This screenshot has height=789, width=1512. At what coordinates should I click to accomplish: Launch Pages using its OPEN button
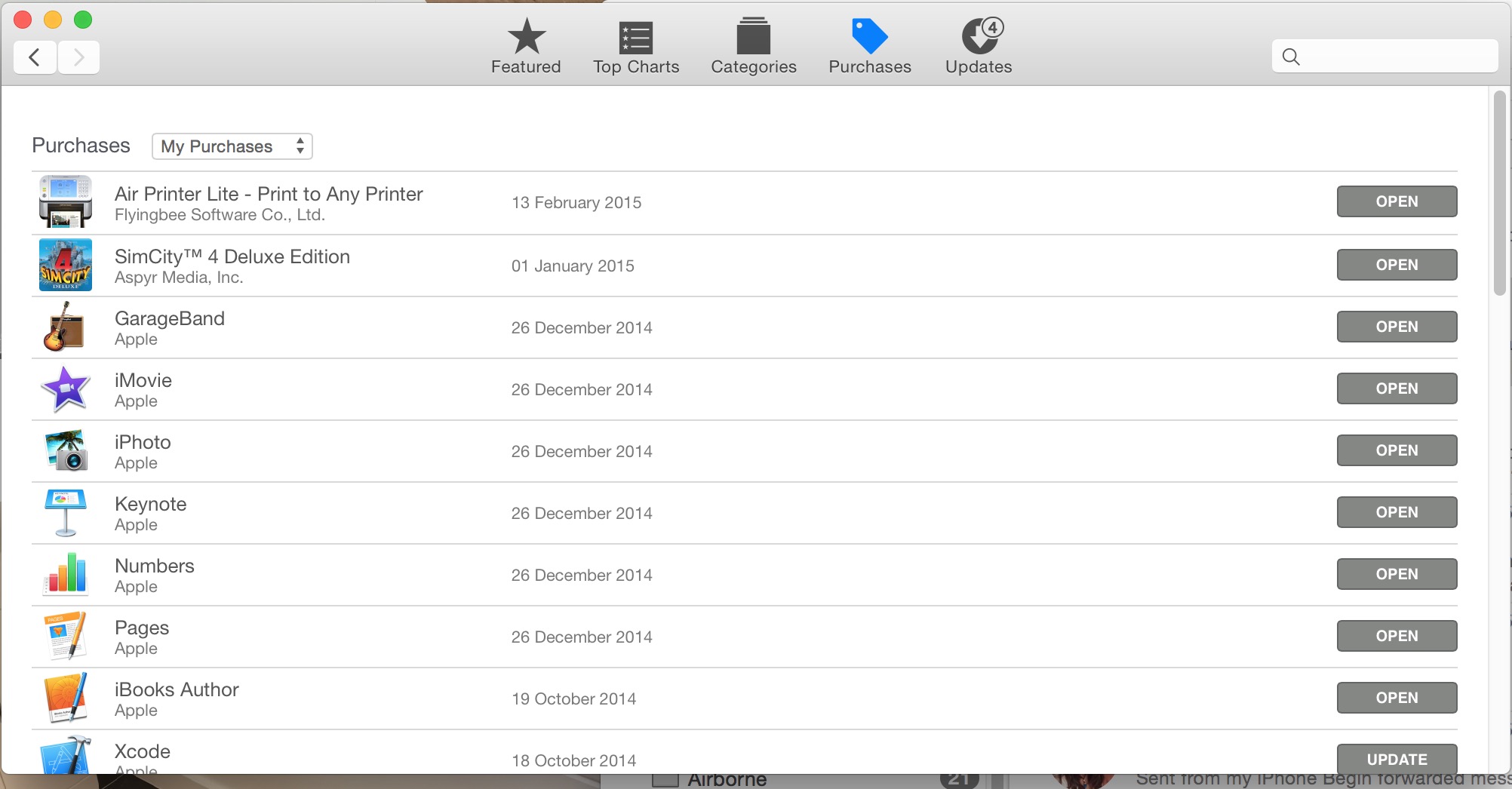coord(1397,636)
